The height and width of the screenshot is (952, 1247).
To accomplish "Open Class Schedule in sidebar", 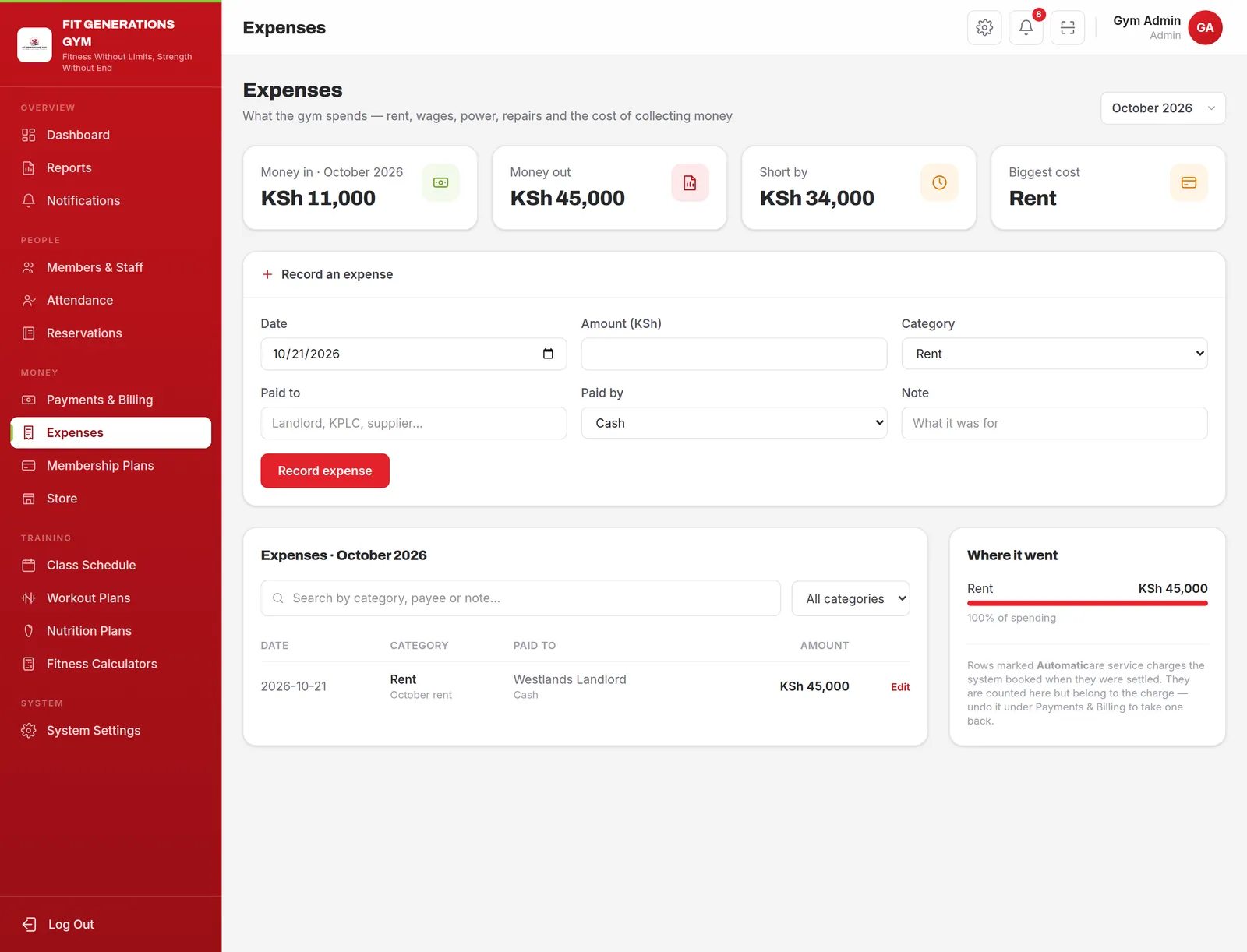I will 111,565.
